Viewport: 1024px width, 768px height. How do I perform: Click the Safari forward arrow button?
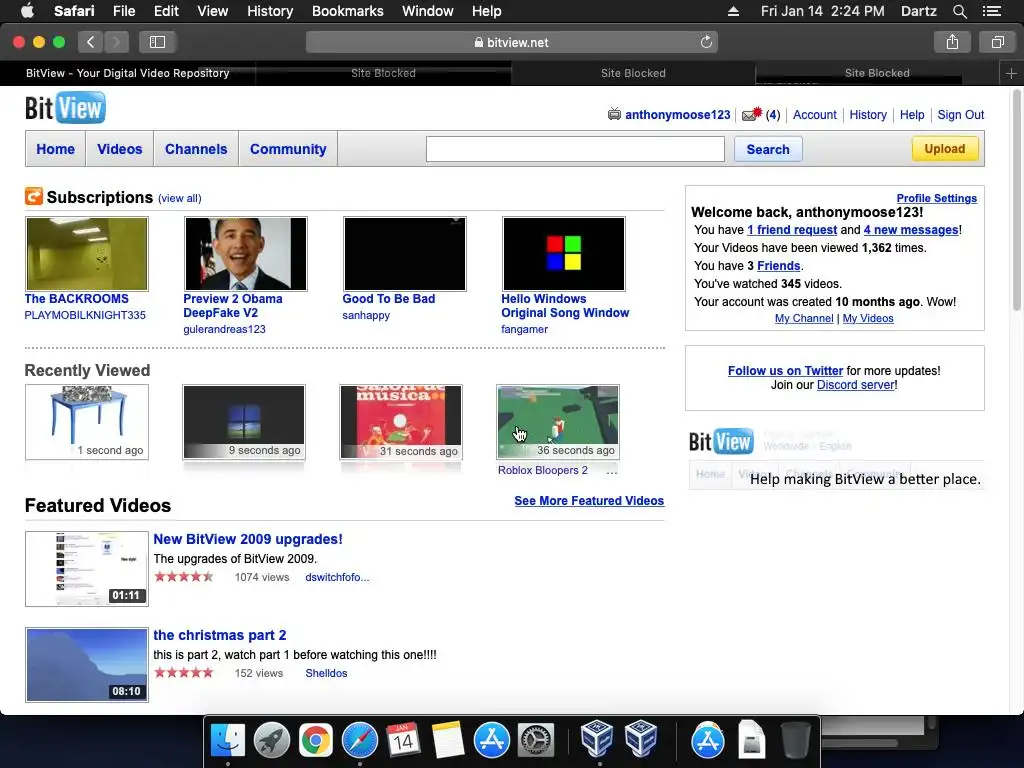click(116, 42)
